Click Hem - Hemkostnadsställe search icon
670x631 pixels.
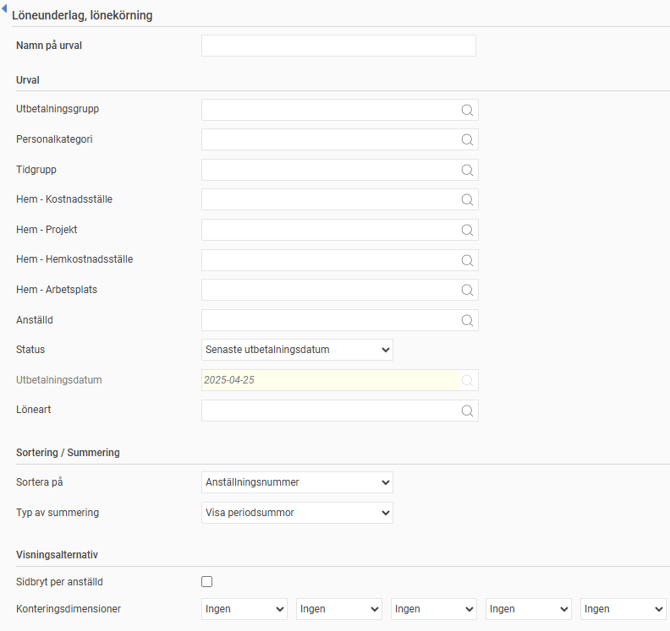click(x=467, y=260)
